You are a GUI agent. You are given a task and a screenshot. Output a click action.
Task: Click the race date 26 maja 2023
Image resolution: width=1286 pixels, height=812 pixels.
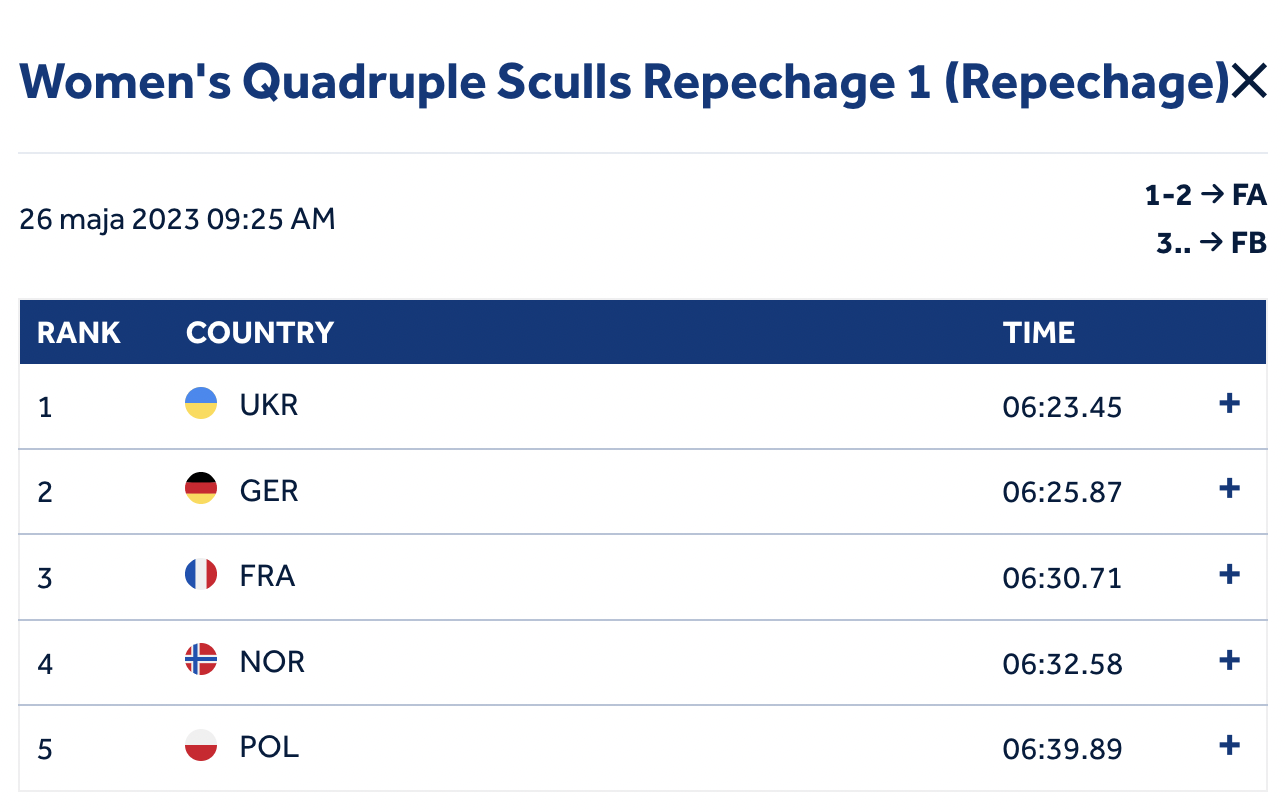point(110,219)
